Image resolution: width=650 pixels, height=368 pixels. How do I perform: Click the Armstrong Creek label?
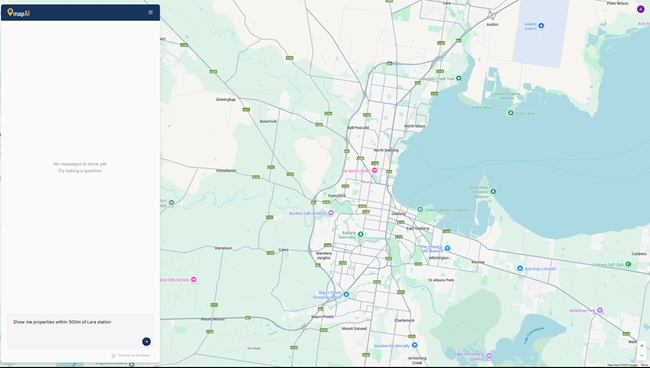pyautogui.click(x=417, y=361)
